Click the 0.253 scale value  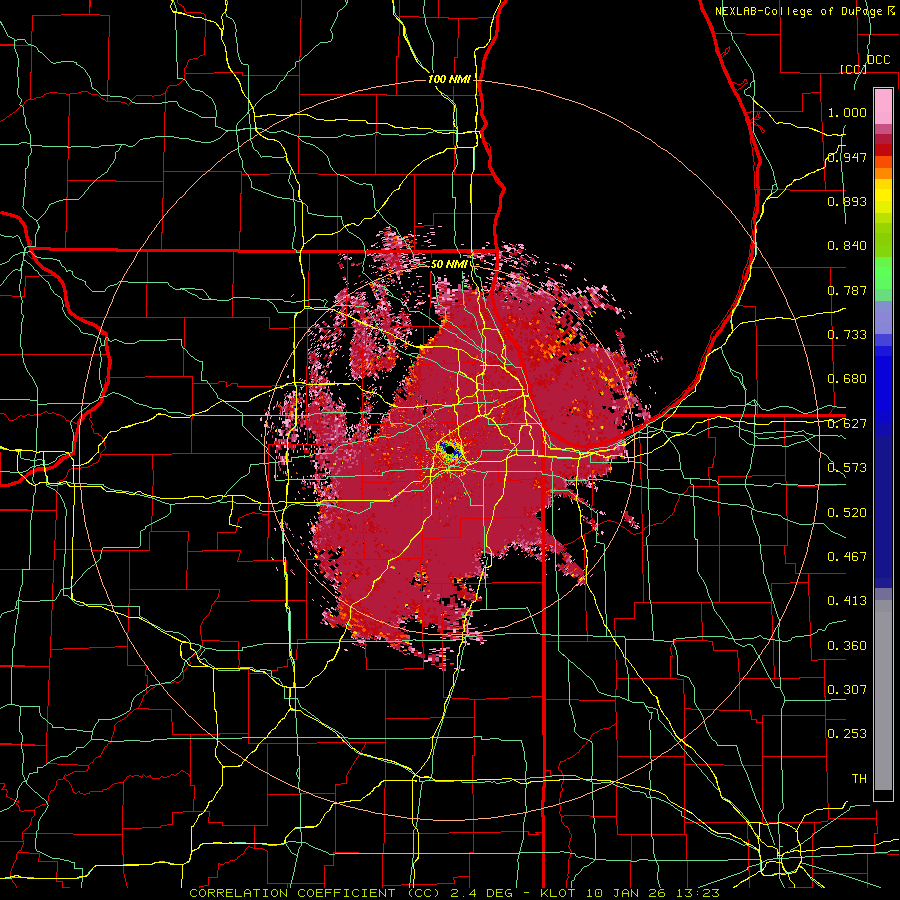point(847,734)
